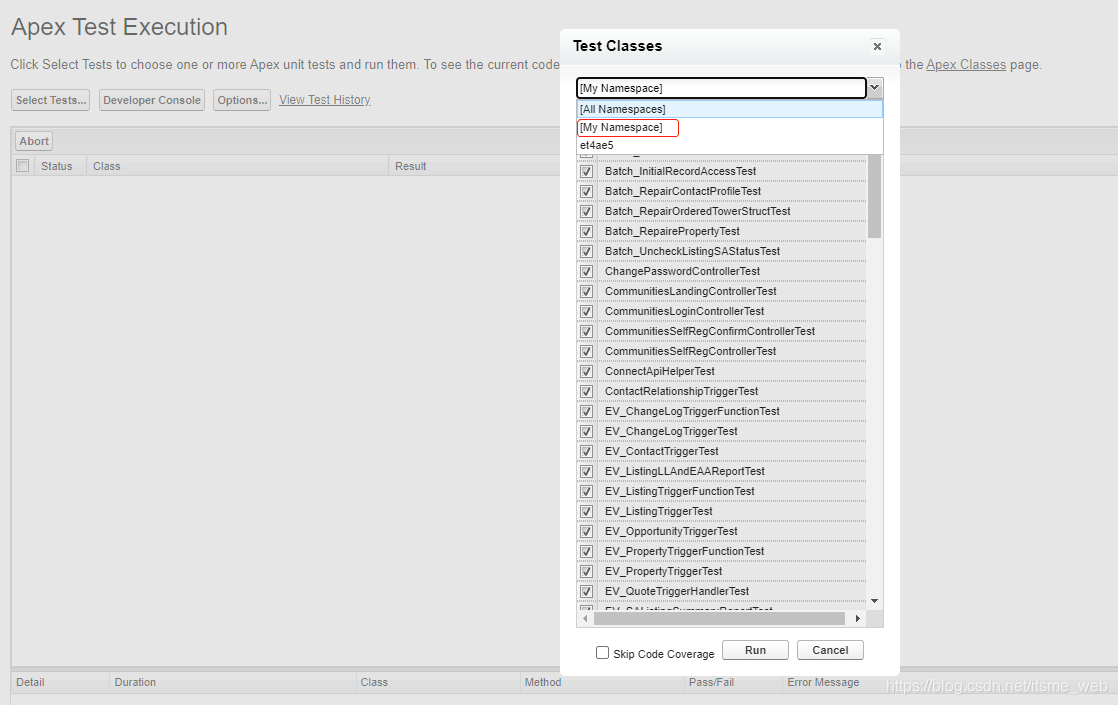Click Select Tests... button

pos(51,100)
